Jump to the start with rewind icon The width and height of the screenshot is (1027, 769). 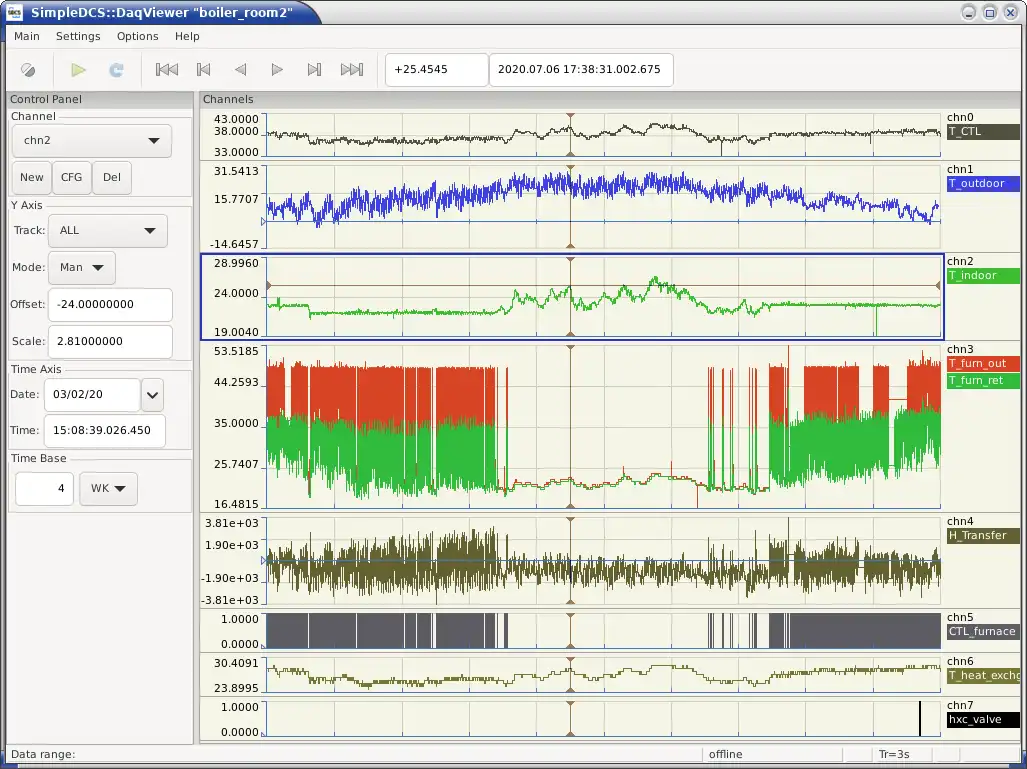coord(167,70)
